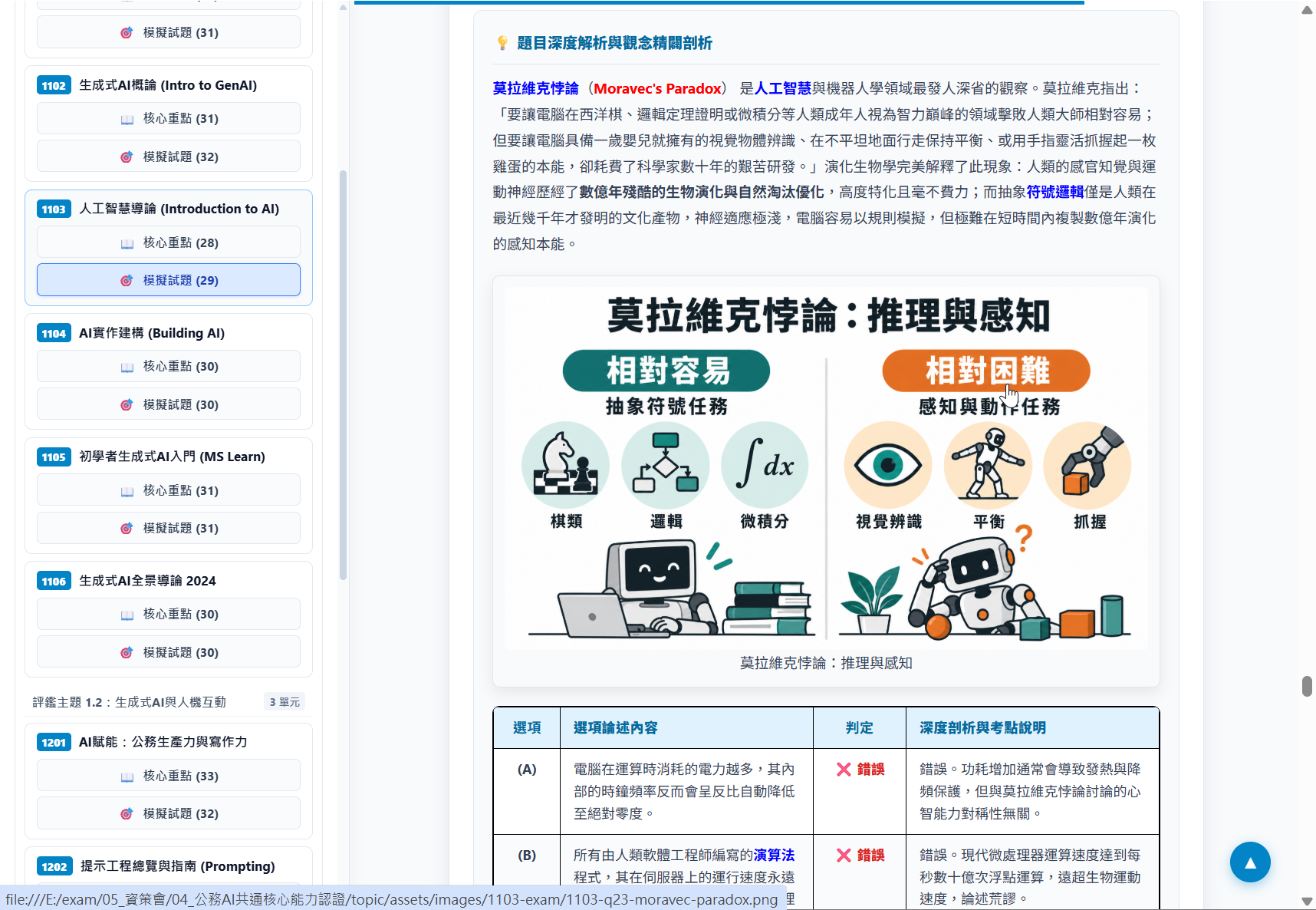Click the page scrollbar thumb at right edge
The width and height of the screenshot is (1316, 910).
pos(1307,686)
